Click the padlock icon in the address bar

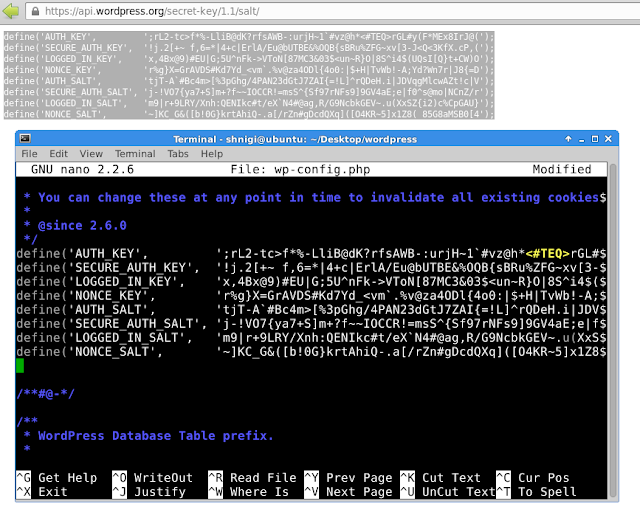[36, 11]
